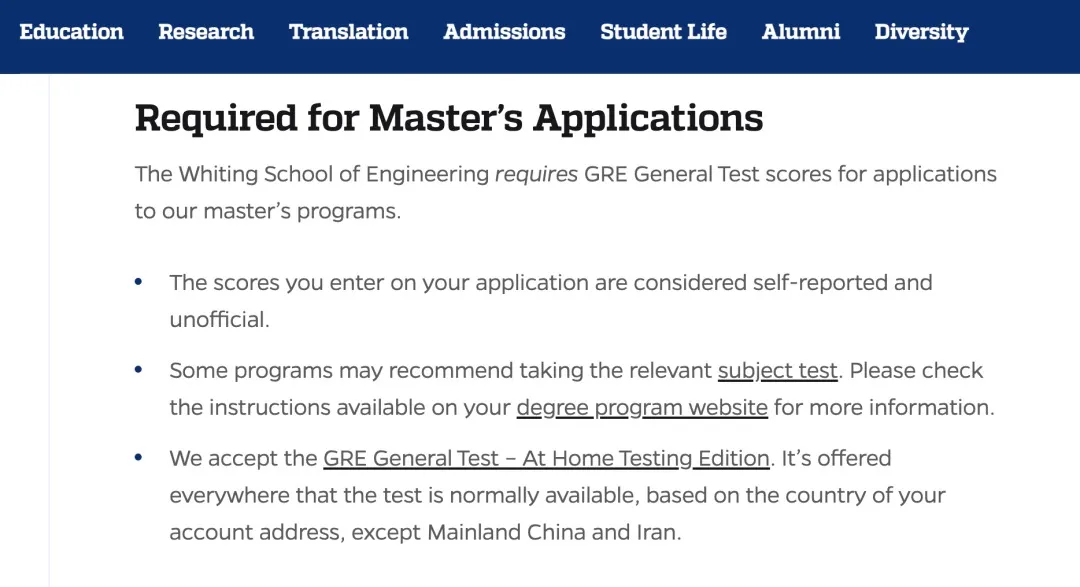The width and height of the screenshot is (1080, 587).
Task: Click the Whiting School of Engineering intro paragraph
Action: point(565,193)
